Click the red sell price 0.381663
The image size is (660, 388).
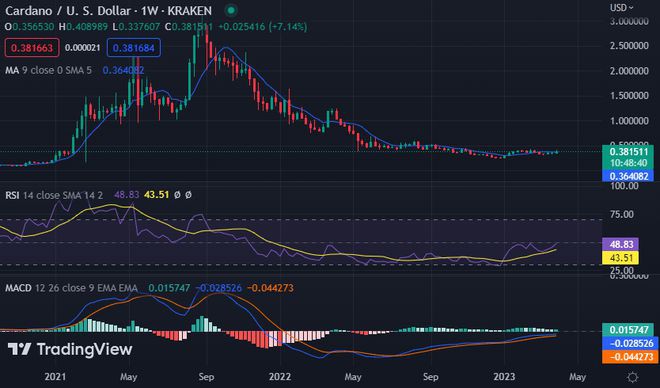(32, 48)
